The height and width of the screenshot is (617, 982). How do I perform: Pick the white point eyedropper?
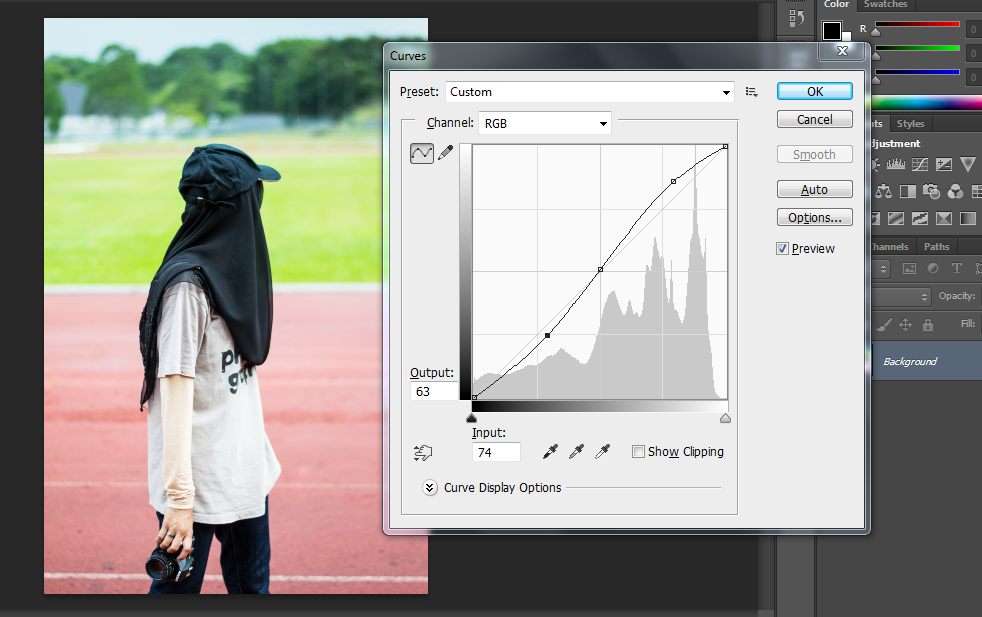click(x=602, y=452)
